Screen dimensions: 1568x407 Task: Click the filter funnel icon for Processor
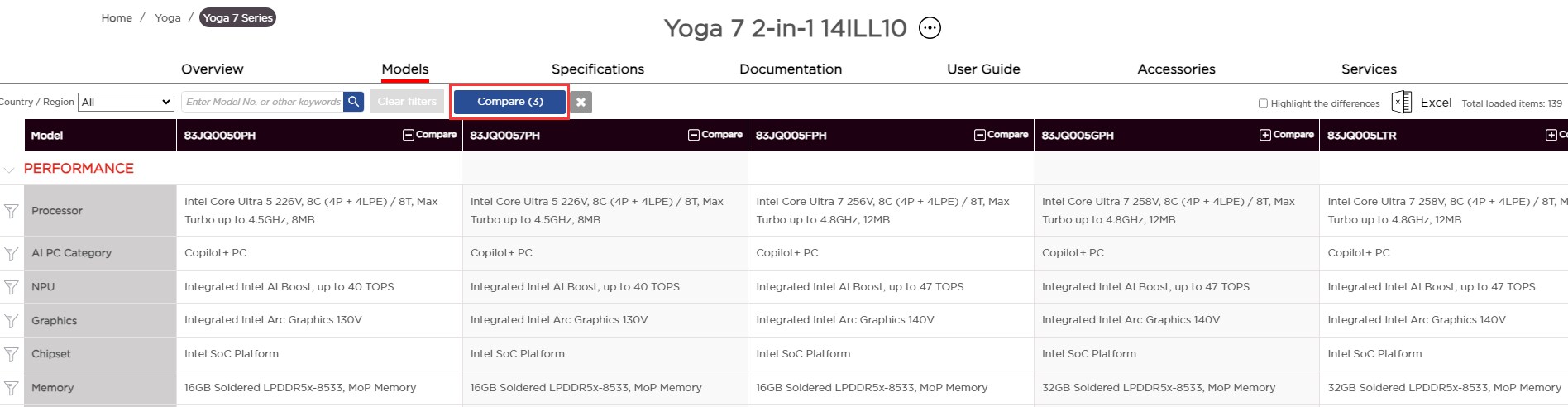12,211
